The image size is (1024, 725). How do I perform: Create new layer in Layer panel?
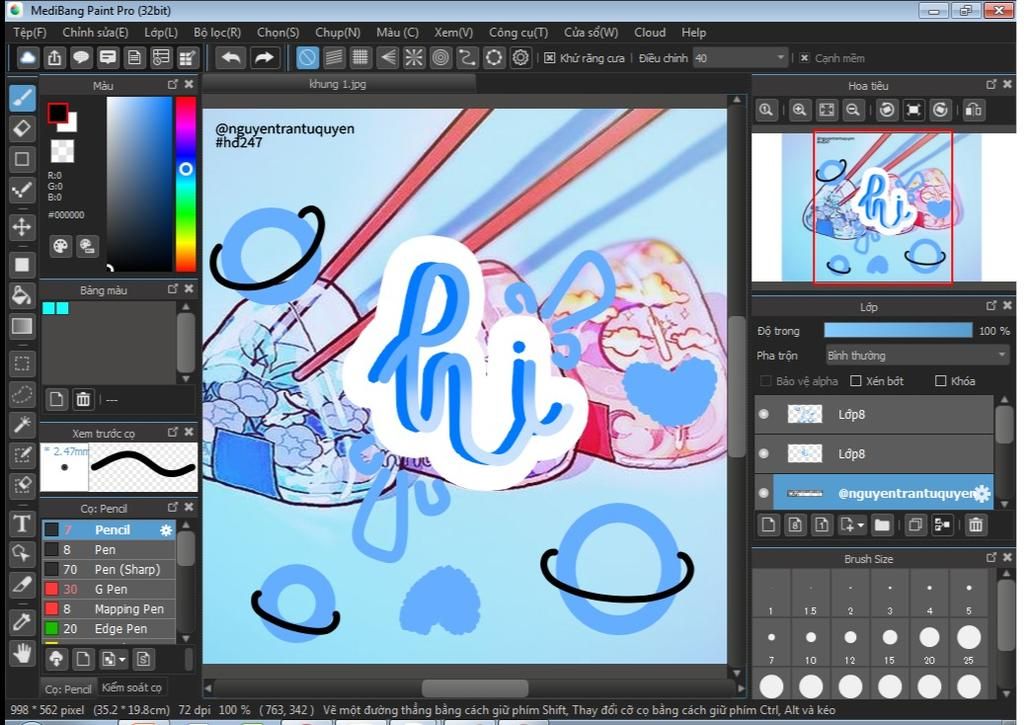[x=769, y=524]
